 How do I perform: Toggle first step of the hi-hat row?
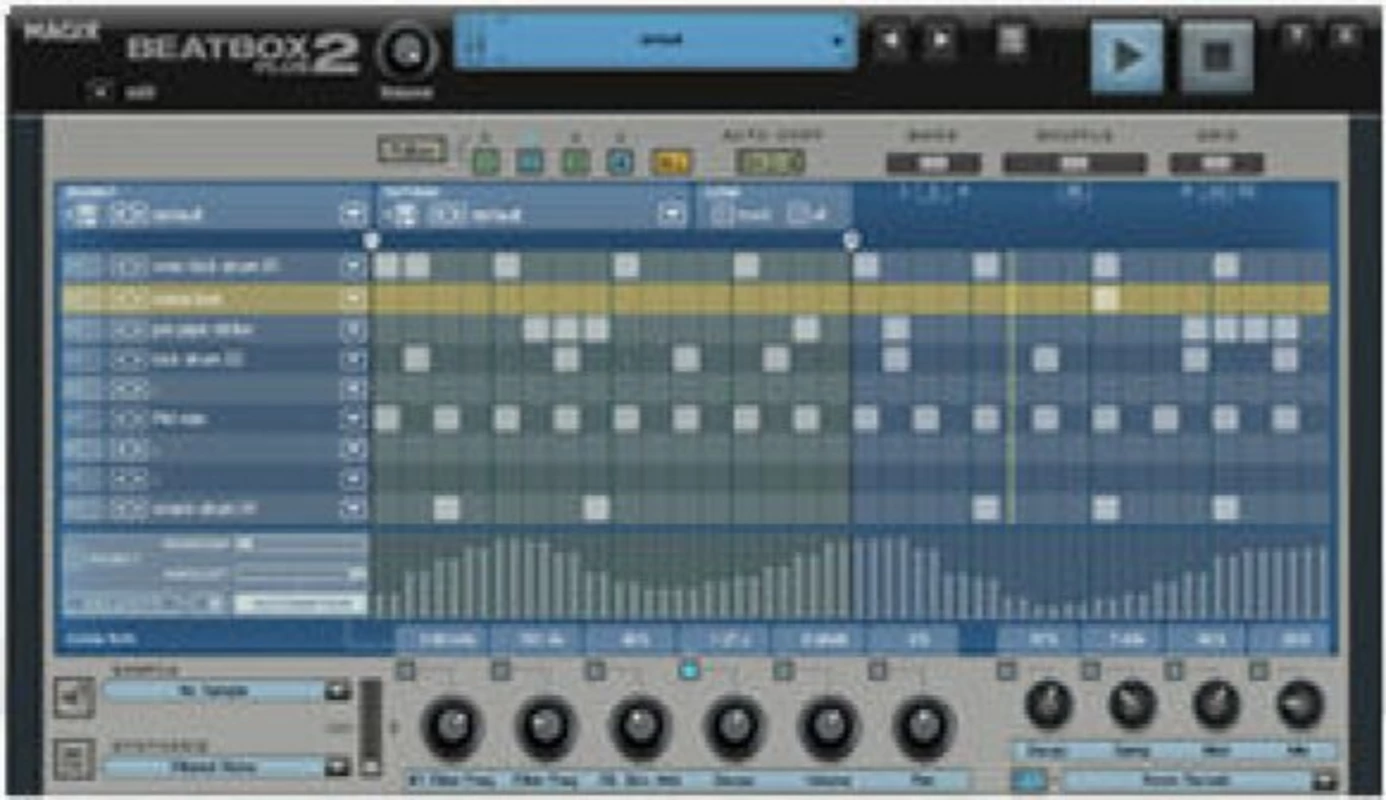coord(387,418)
